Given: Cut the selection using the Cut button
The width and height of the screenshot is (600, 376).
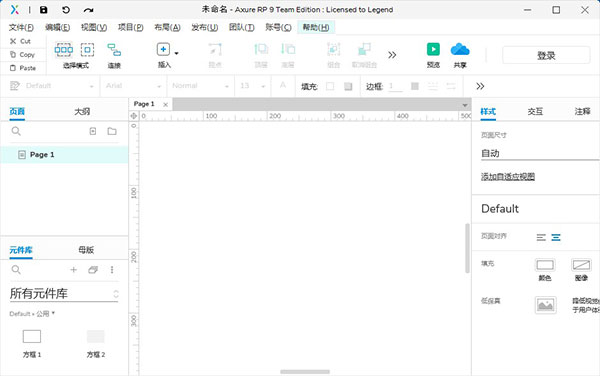Looking at the screenshot, I should [20, 41].
